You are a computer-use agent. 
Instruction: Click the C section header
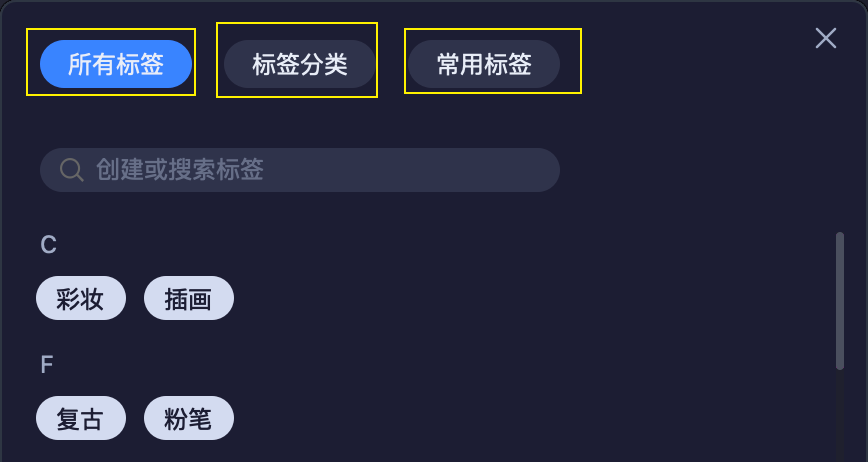point(49,245)
